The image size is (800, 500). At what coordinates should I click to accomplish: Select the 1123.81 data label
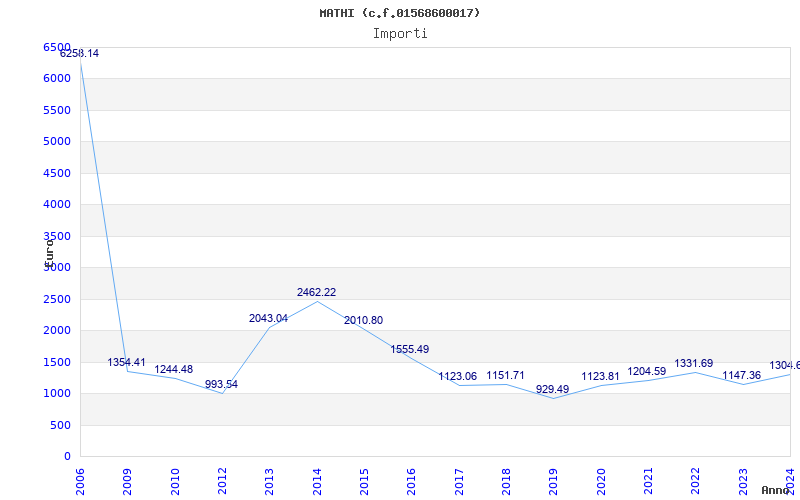[x=601, y=377]
